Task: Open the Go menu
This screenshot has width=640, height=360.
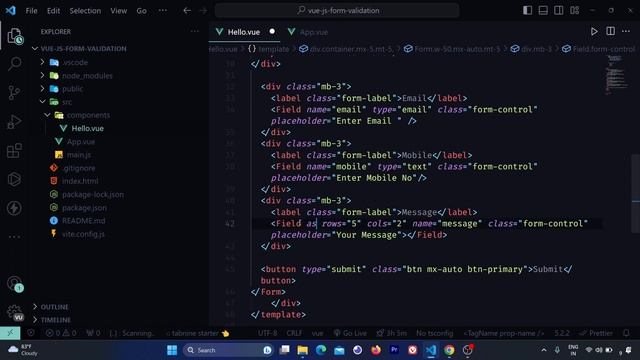Action: coord(141,11)
